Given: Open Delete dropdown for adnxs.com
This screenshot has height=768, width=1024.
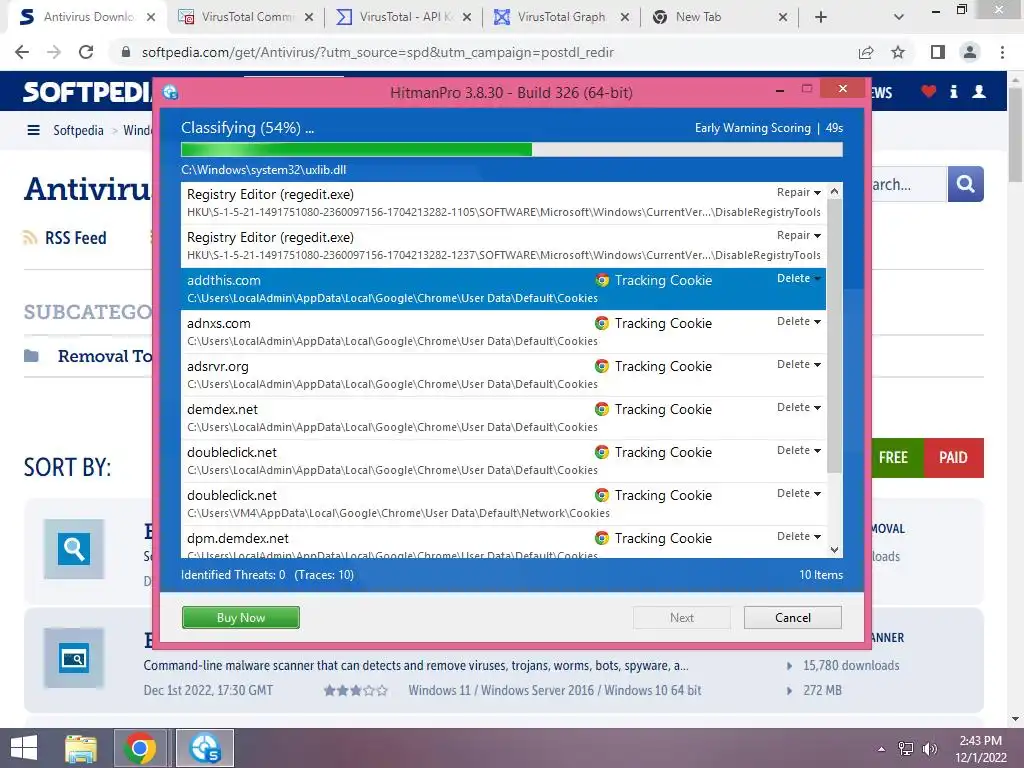Looking at the screenshot, I should click(x=799, y=321).
